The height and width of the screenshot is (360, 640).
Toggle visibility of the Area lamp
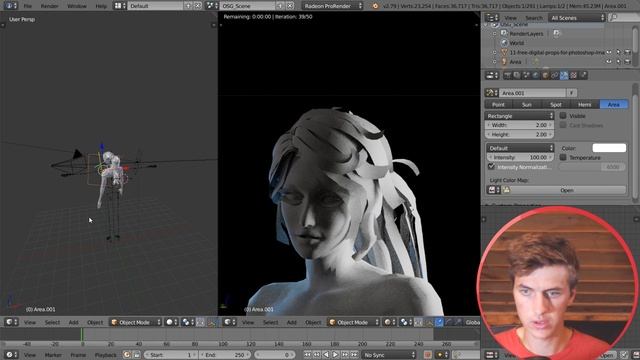click(x=609, y=62)
